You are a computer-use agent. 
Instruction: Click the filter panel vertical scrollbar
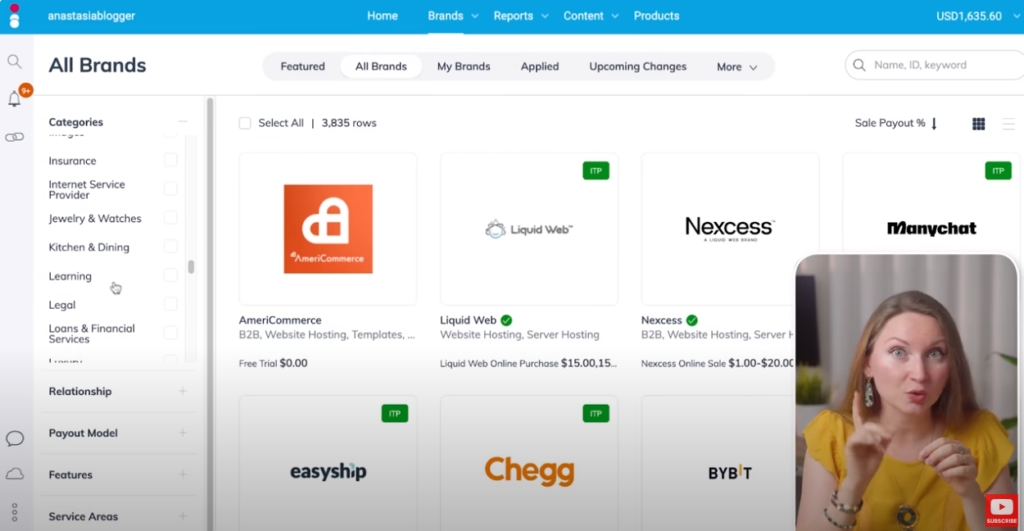click(x=210, y=314)
